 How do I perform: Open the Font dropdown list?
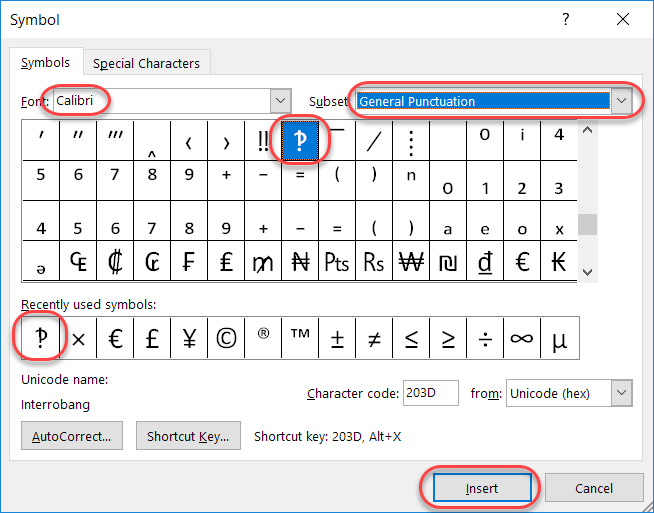pos(280,101)
